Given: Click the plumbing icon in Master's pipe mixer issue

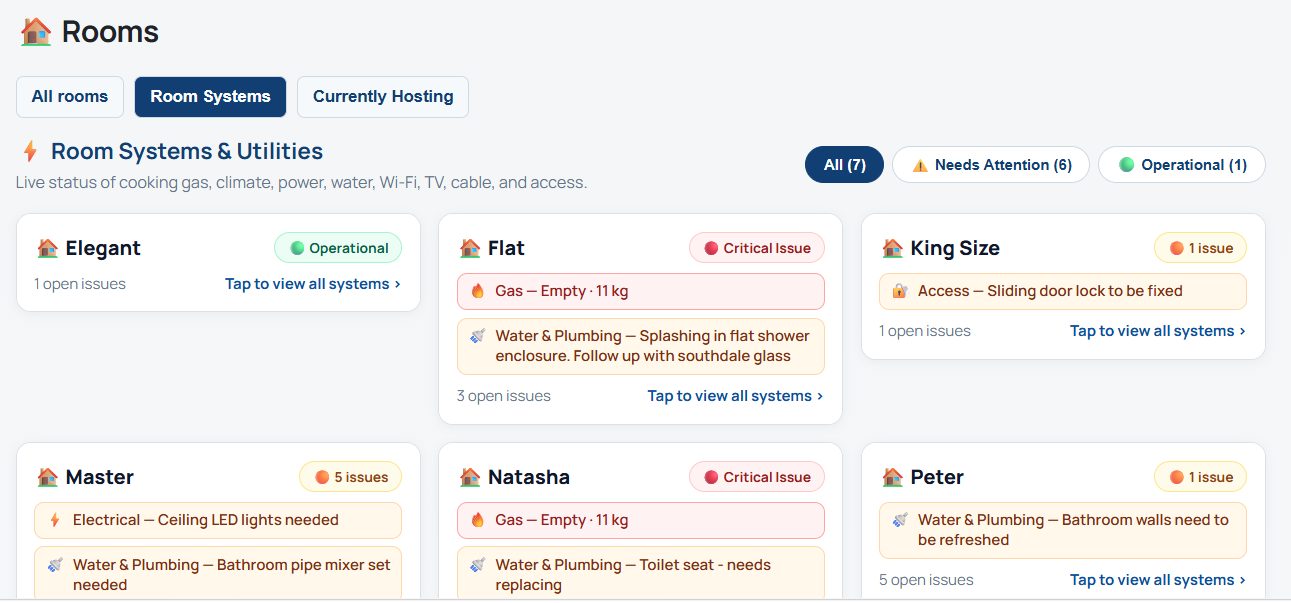Looking at the screenshot, I should click(x=55, y=565).
